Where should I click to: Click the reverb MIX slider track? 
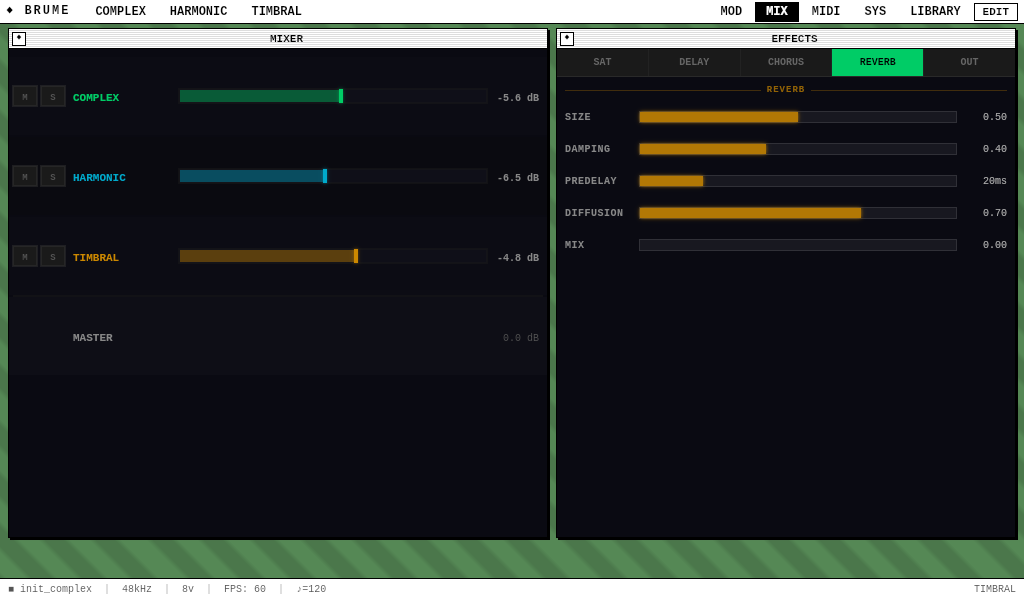pyautogui.click(x=797, y=245)
